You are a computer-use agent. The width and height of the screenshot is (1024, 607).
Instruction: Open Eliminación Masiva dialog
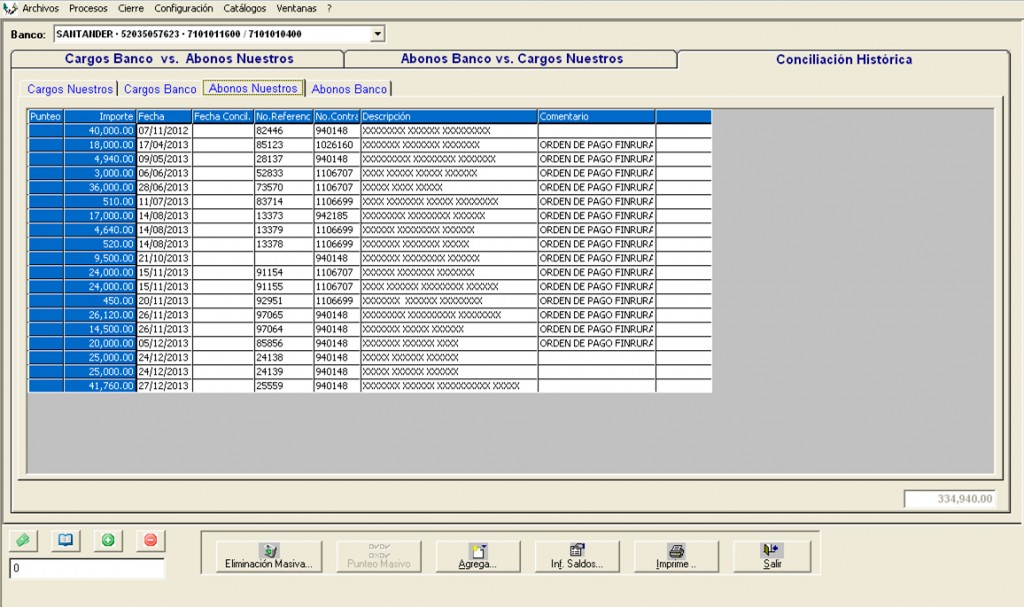[x=269, y=556]
